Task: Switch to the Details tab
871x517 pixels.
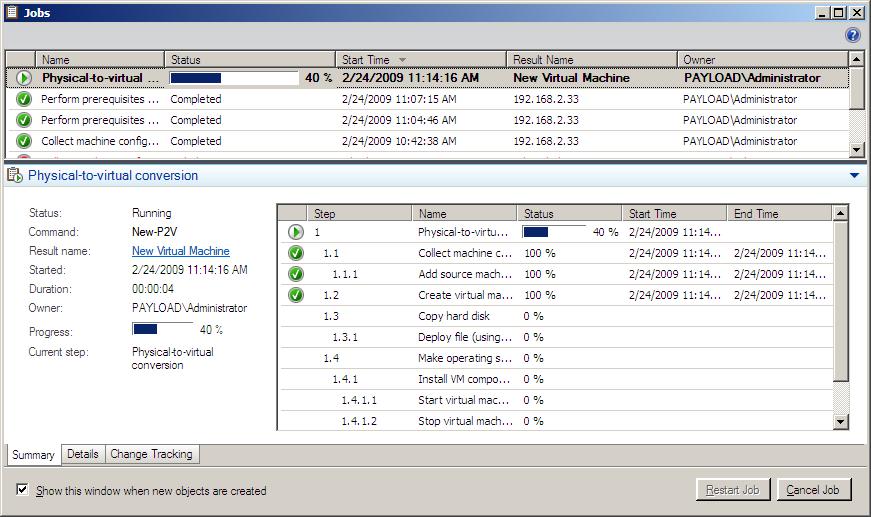Action: (82, 454)
